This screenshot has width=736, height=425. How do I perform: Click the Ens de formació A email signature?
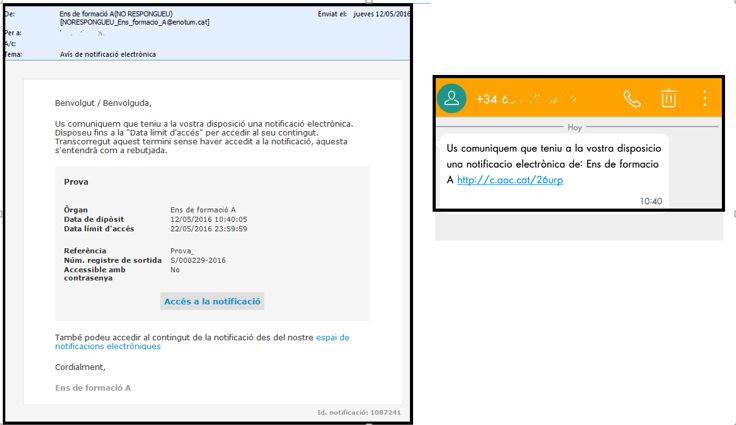(x=93, y=387)
